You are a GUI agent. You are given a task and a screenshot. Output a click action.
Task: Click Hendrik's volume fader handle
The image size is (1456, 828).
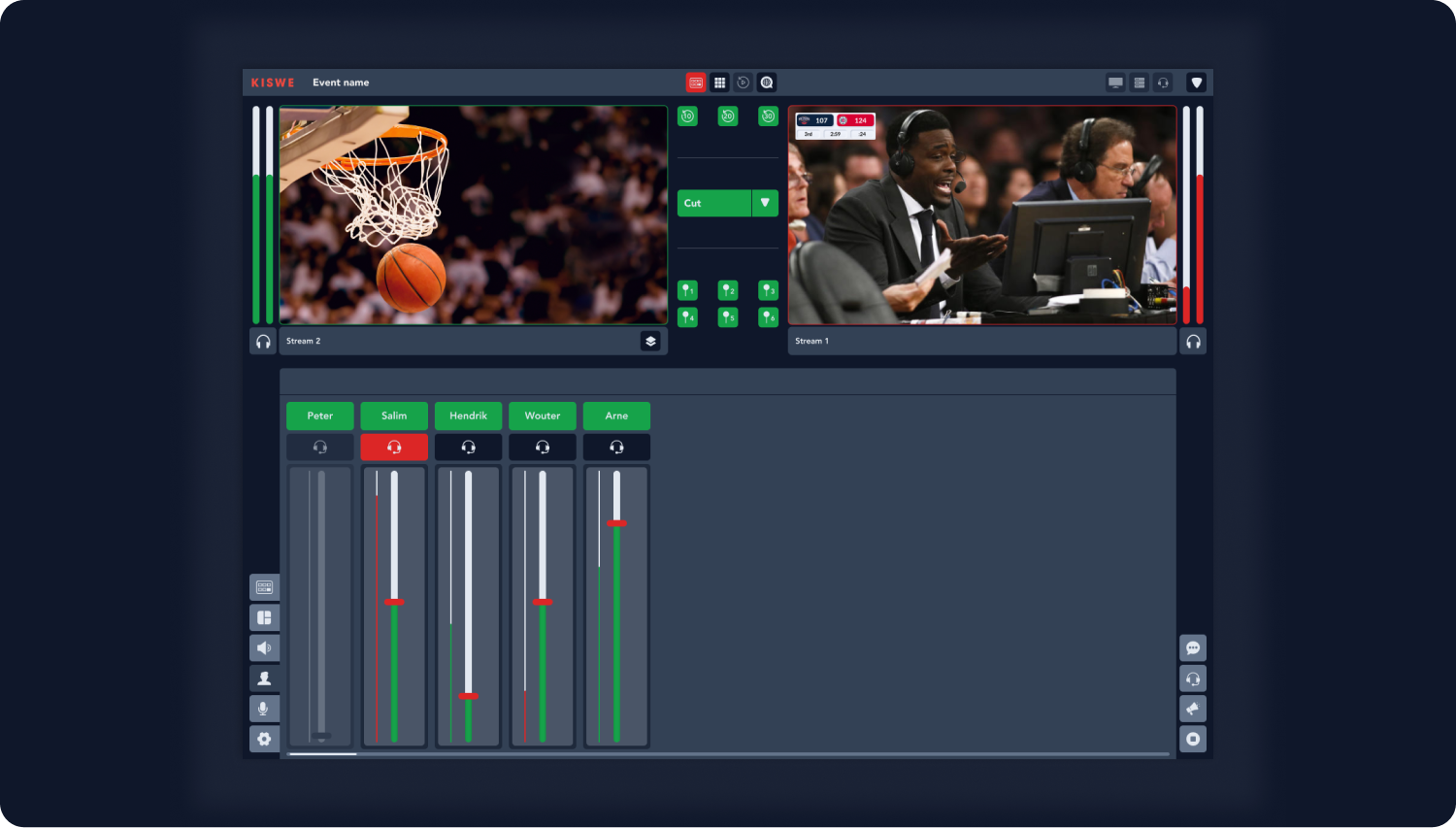pyautogui.click(x=468, y=696)
